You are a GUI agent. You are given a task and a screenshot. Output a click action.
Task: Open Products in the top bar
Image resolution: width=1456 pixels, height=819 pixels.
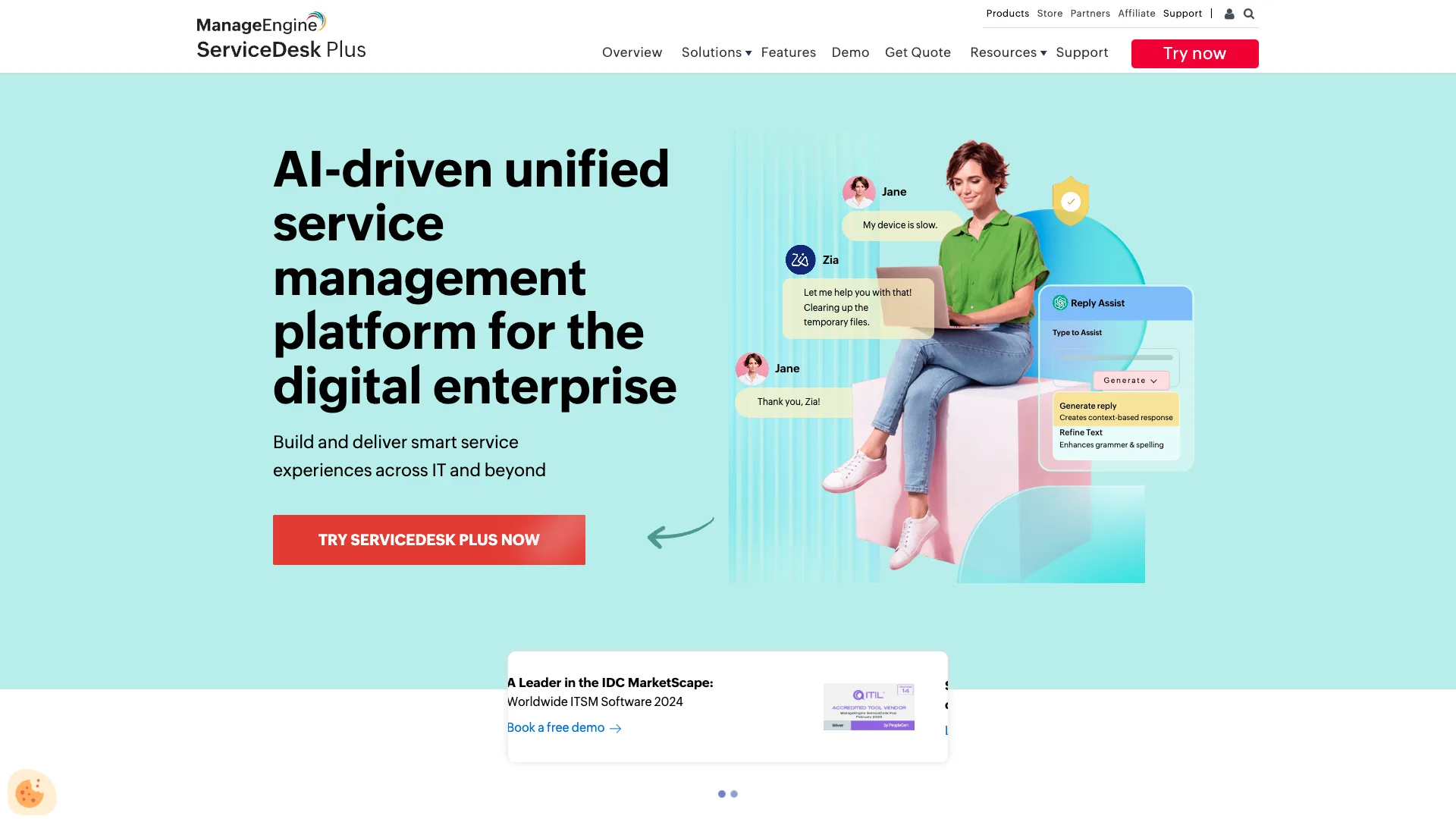click(x=1007, y=14)
